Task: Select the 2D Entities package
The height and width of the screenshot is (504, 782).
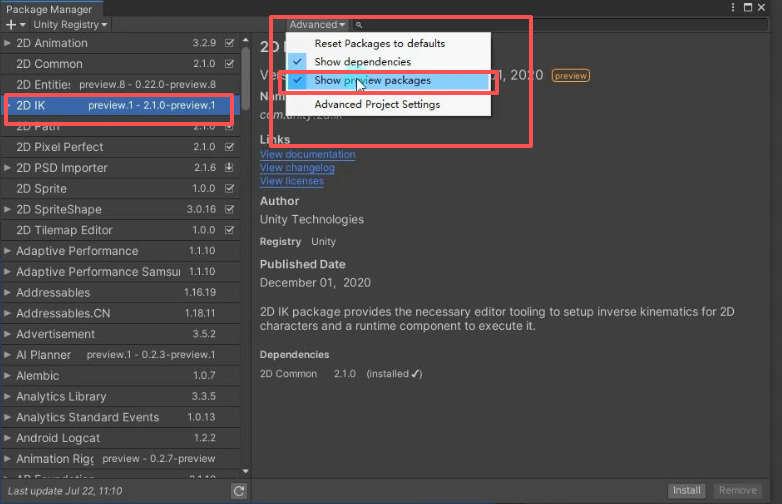Action: click(121, 84)
